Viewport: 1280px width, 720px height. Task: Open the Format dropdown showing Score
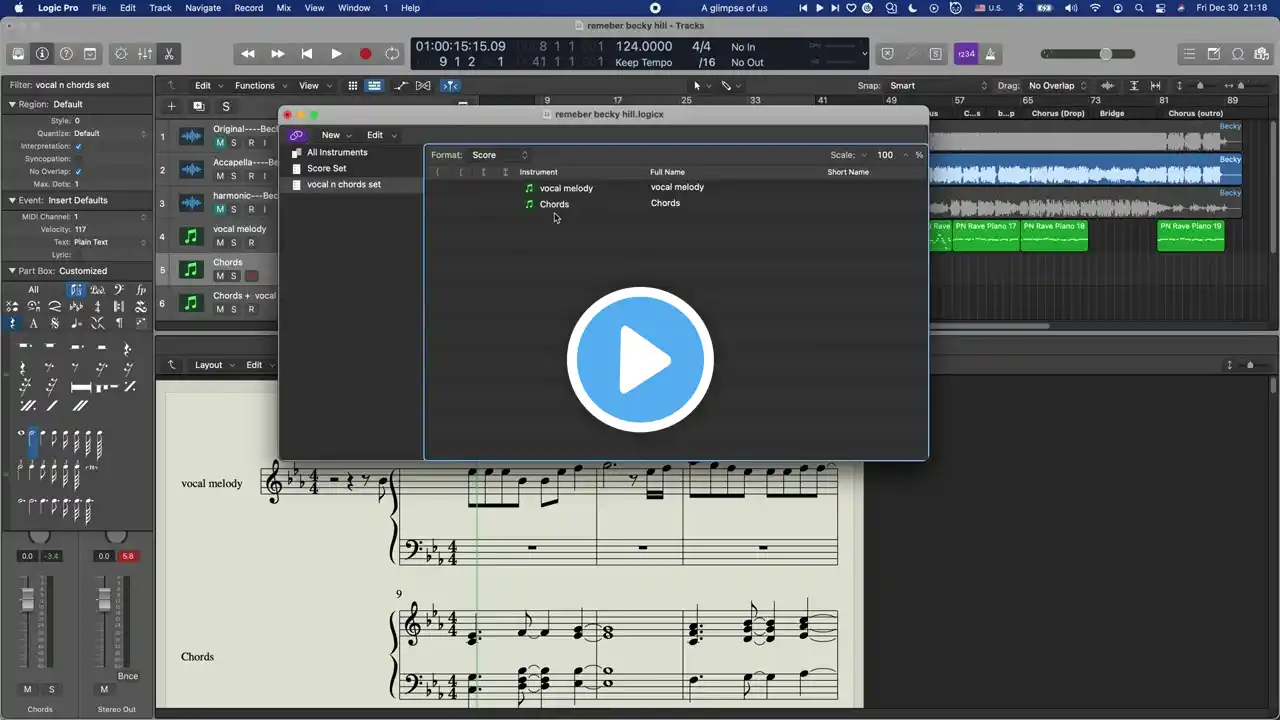pyautogui.click(x=499, y=155)
